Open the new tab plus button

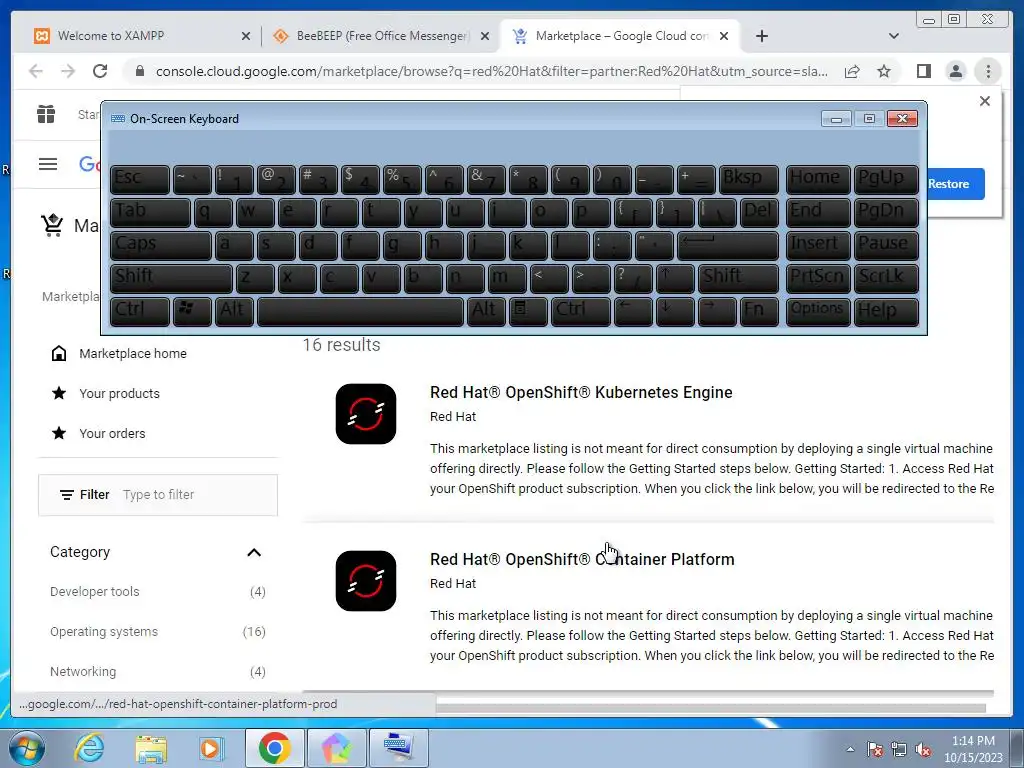[761, 36]
